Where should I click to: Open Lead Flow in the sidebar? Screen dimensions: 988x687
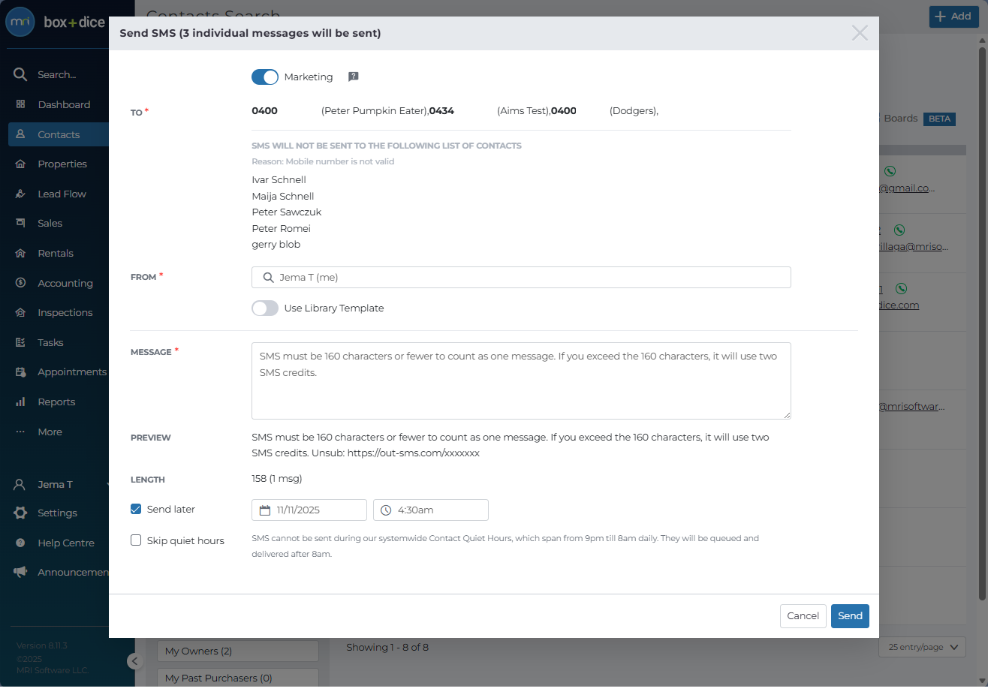coord(61,194)
